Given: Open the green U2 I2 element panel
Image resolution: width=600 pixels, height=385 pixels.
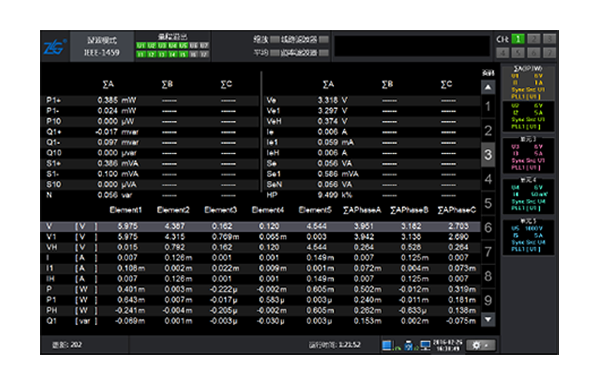Looking at the screenshot, I should pos(528,116).
